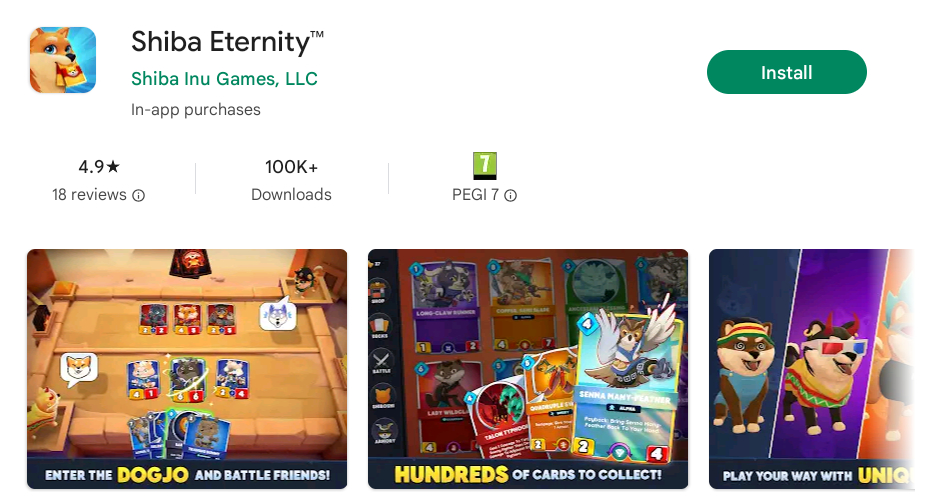932x504 pixels.
Task: Click the In-app purchases text
Action: point(196,110)
